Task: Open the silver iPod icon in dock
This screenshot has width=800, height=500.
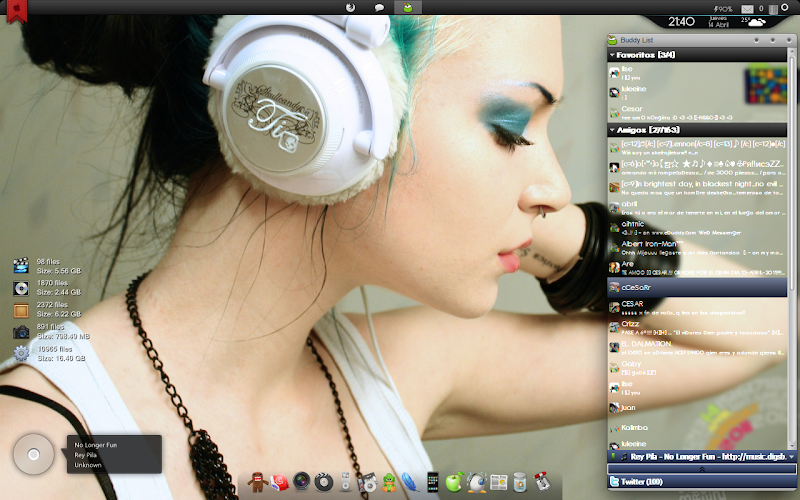Action: click(x=345, y=482)
